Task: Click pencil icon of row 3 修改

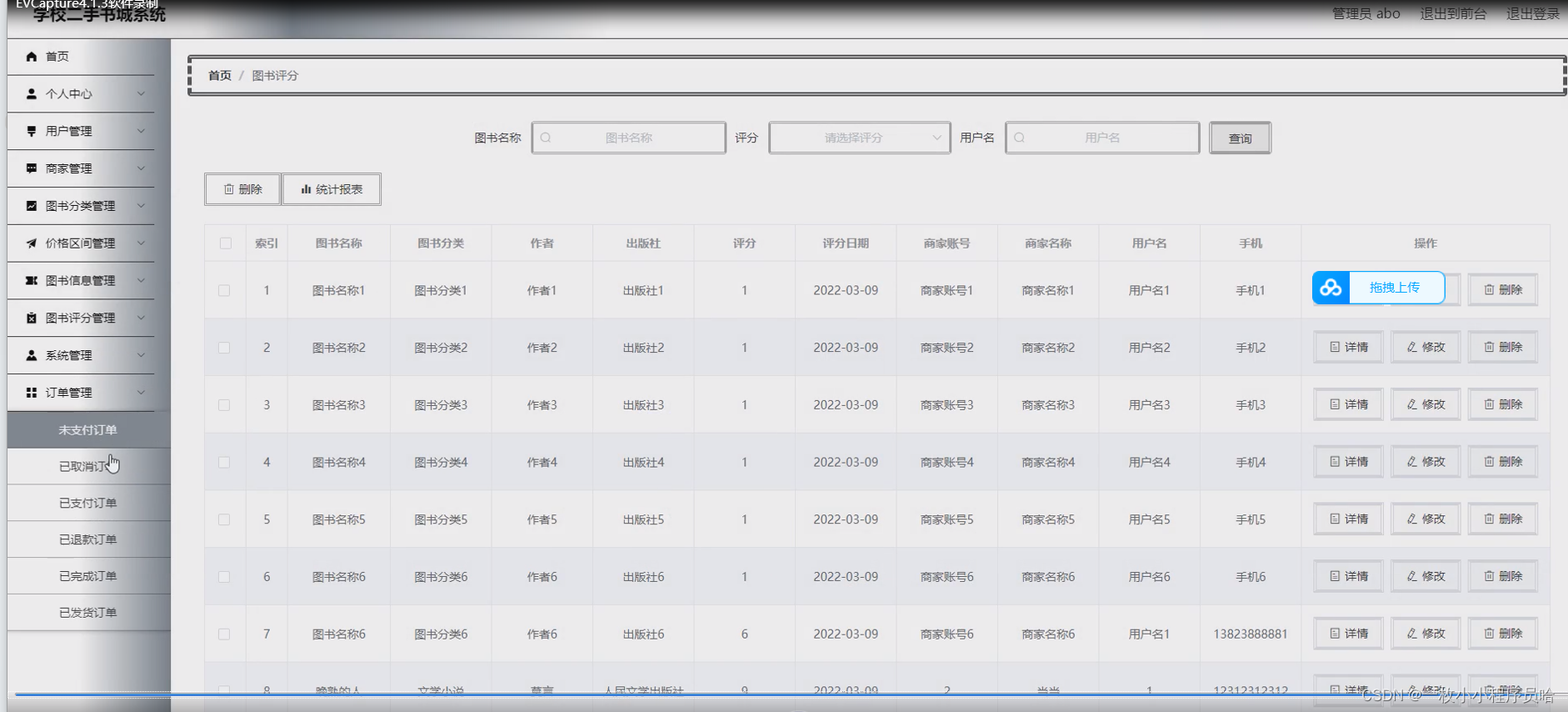Action: tap(1412, 404)
